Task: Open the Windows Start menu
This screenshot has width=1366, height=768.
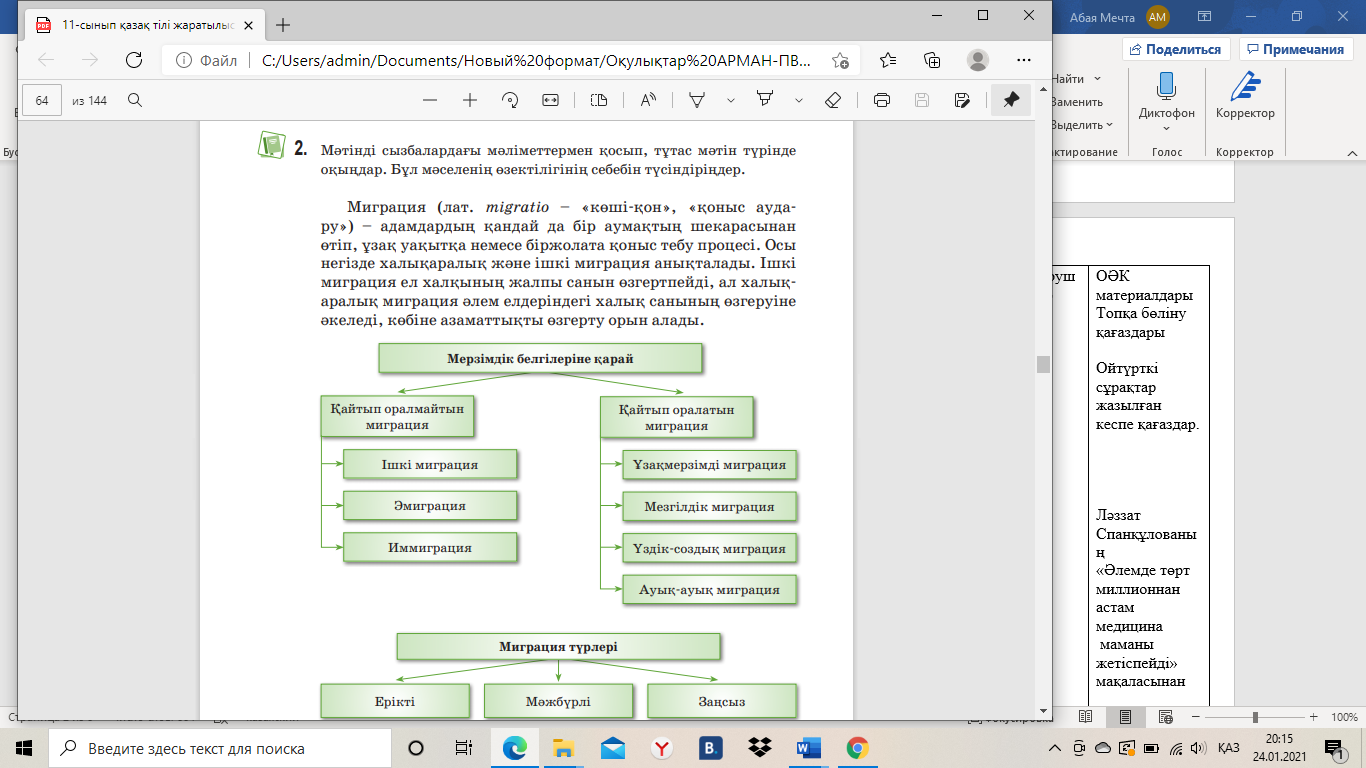Action: point(24,748)
